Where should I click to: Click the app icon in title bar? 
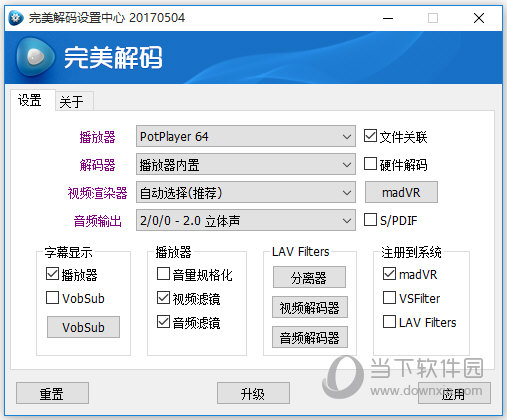pos(16,18)
